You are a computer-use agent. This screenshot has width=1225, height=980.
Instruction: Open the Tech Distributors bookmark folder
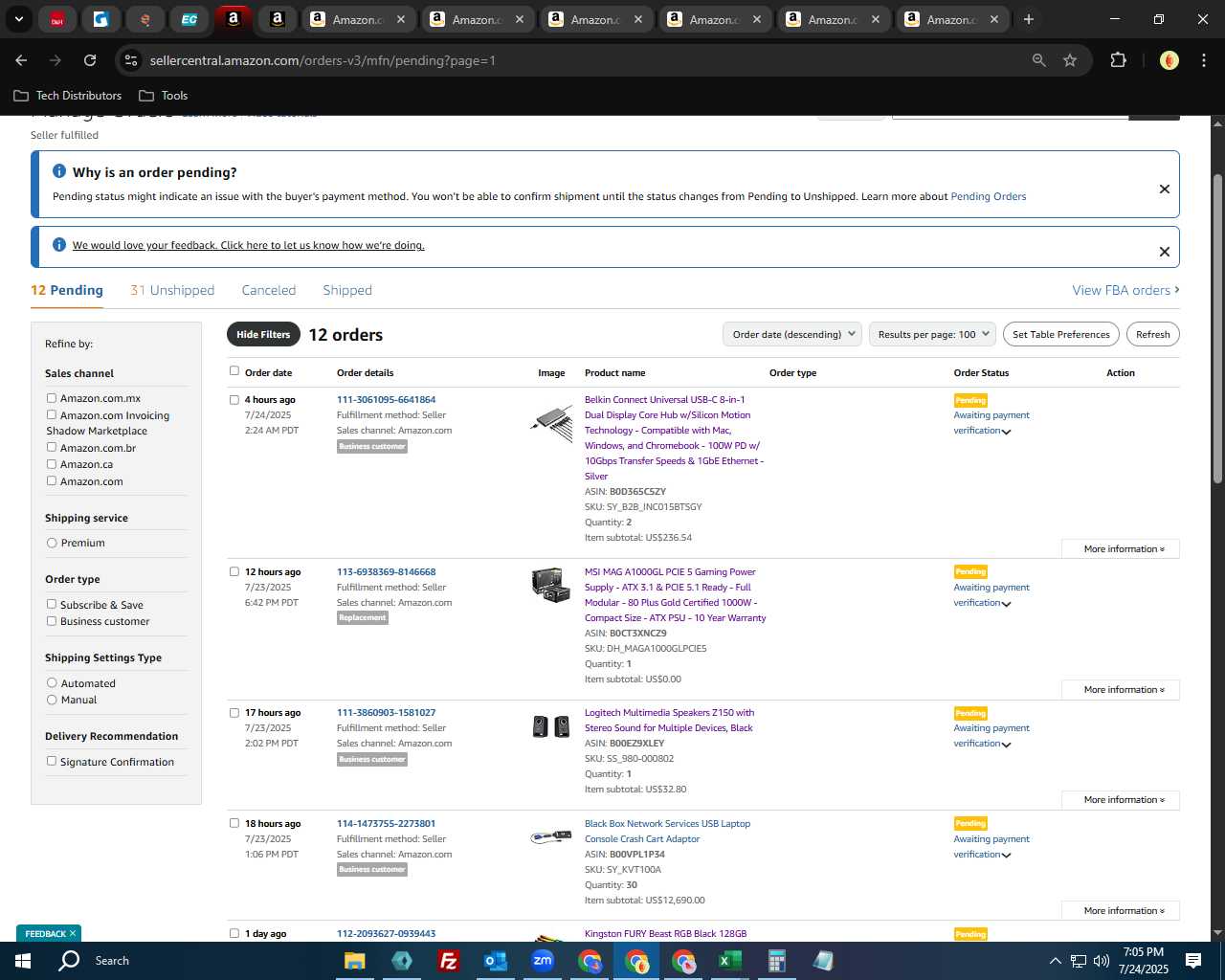67,96
